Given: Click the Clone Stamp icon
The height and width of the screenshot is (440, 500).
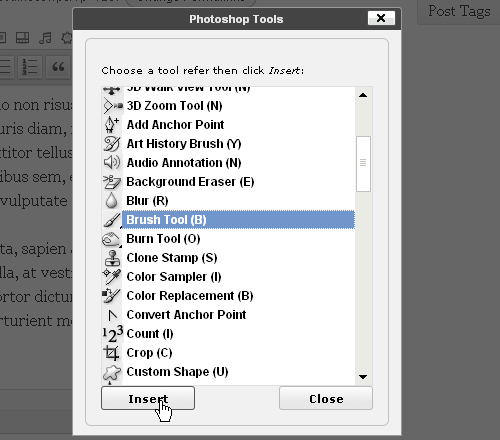Looking at the screenshot, I should [112, 258].
